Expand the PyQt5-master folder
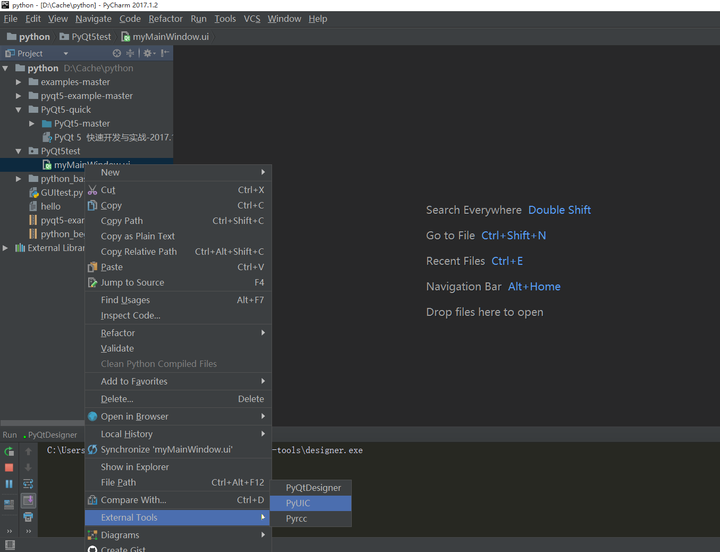720x552 pixels. (32, 124)
